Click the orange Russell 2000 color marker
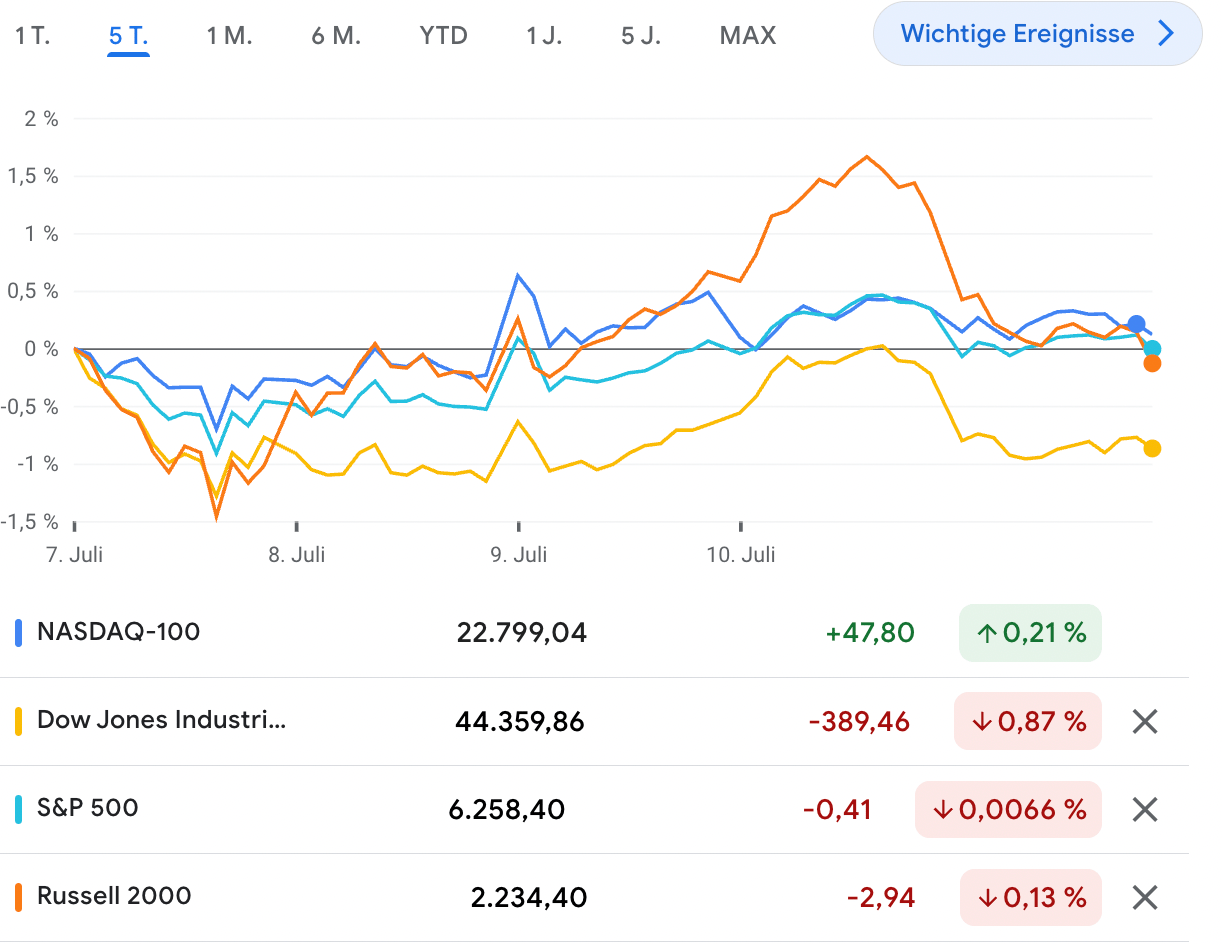This screenshot has height=944, width=1222. [x=19, y=897]
